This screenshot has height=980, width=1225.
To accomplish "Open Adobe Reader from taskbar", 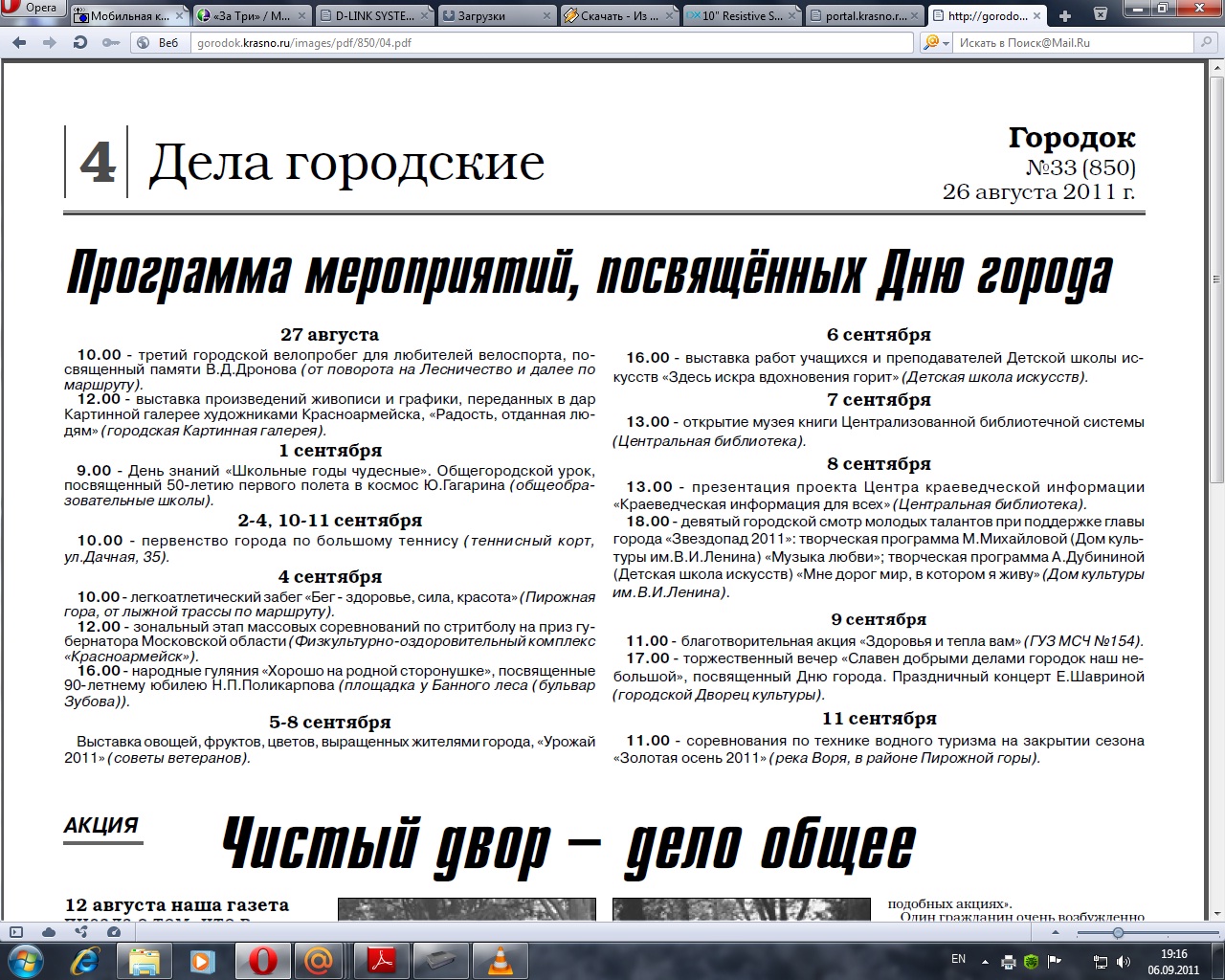I will click(x=382, y=961).
